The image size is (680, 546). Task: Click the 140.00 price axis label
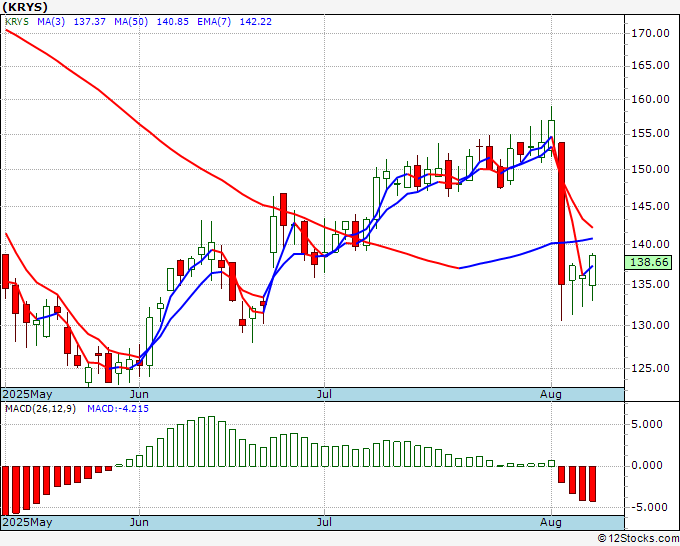[650, 244]
